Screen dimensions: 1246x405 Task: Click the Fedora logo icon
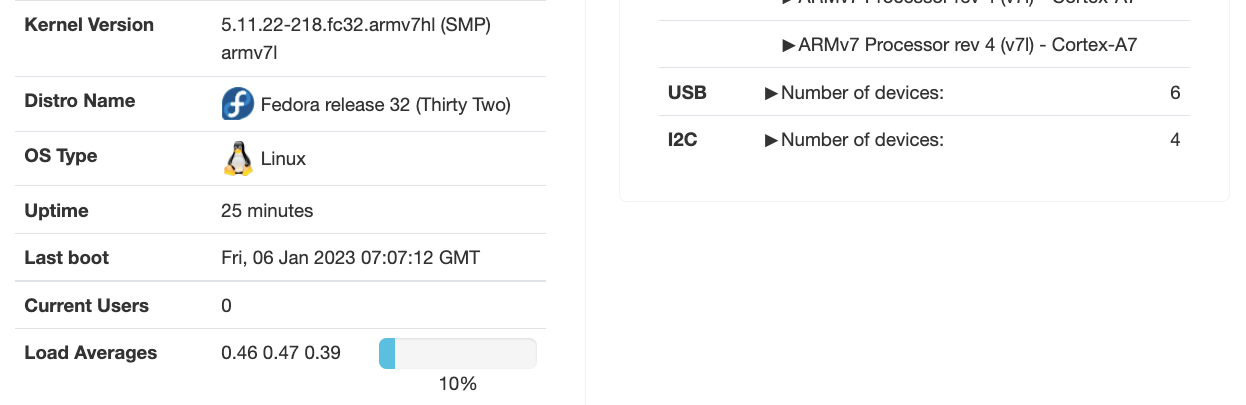238,104
